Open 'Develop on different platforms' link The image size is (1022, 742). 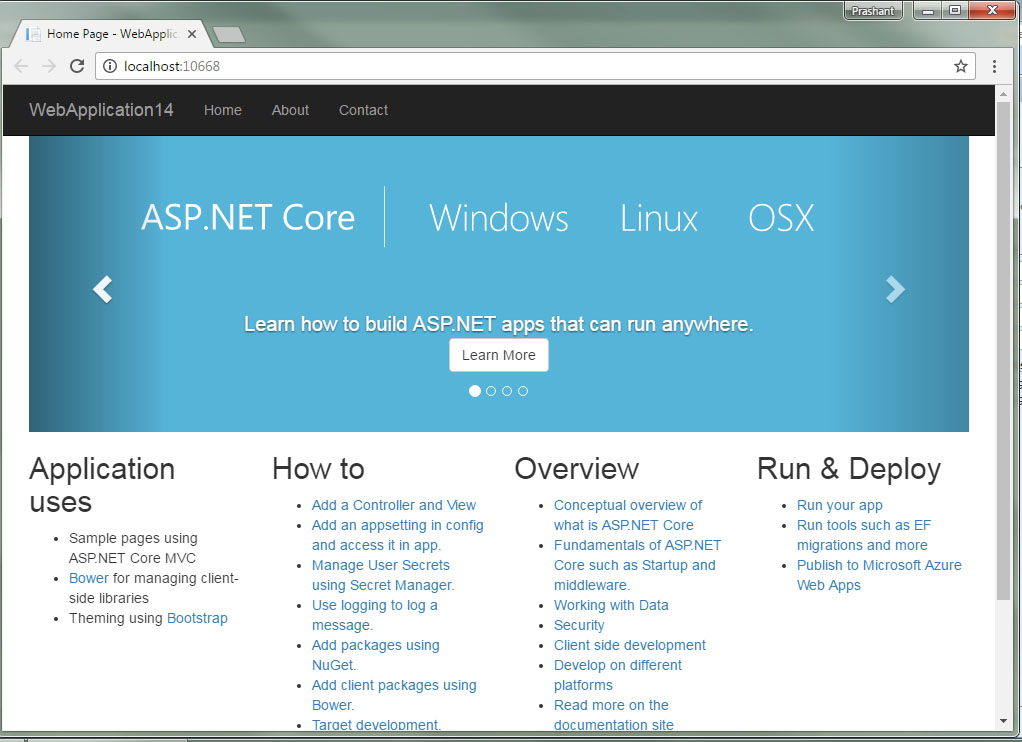tap(618, 675)
